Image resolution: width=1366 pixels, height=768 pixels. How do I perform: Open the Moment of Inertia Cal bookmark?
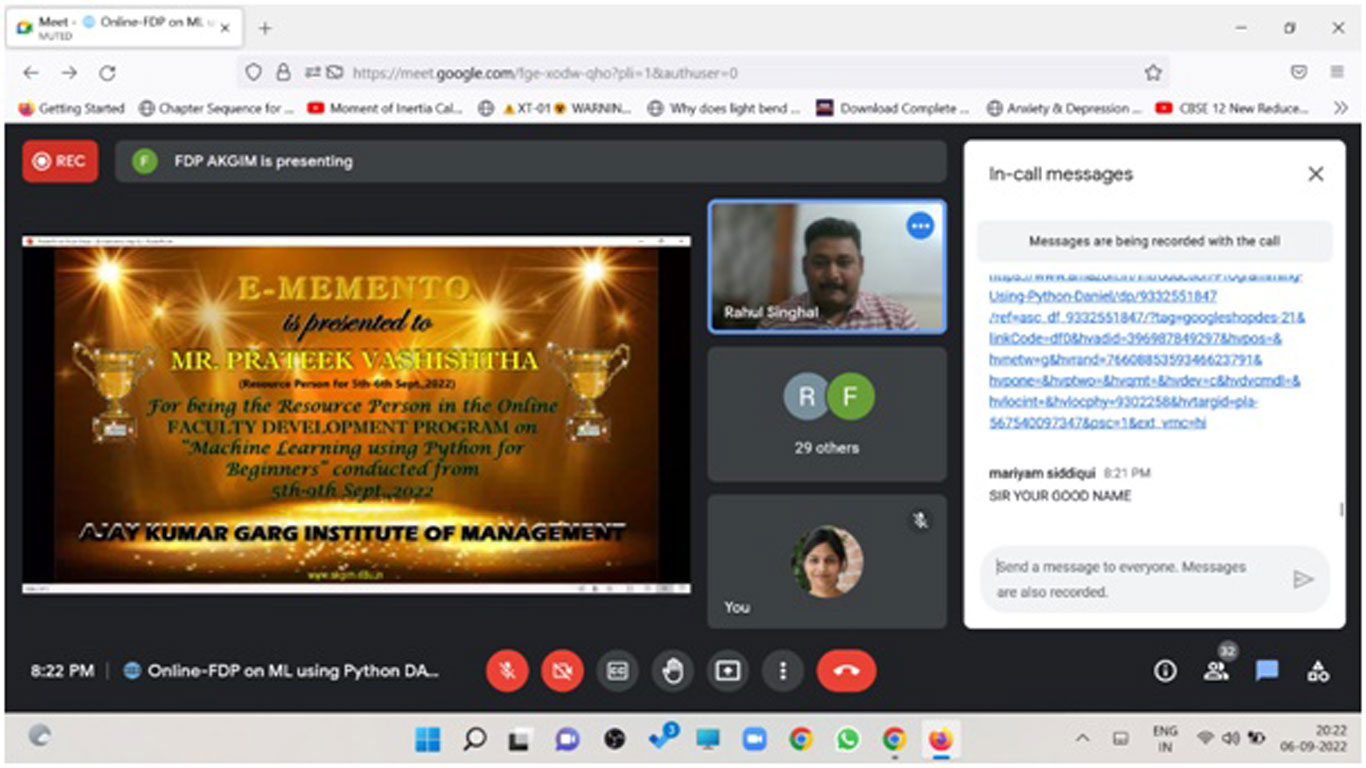coord(385,108)
